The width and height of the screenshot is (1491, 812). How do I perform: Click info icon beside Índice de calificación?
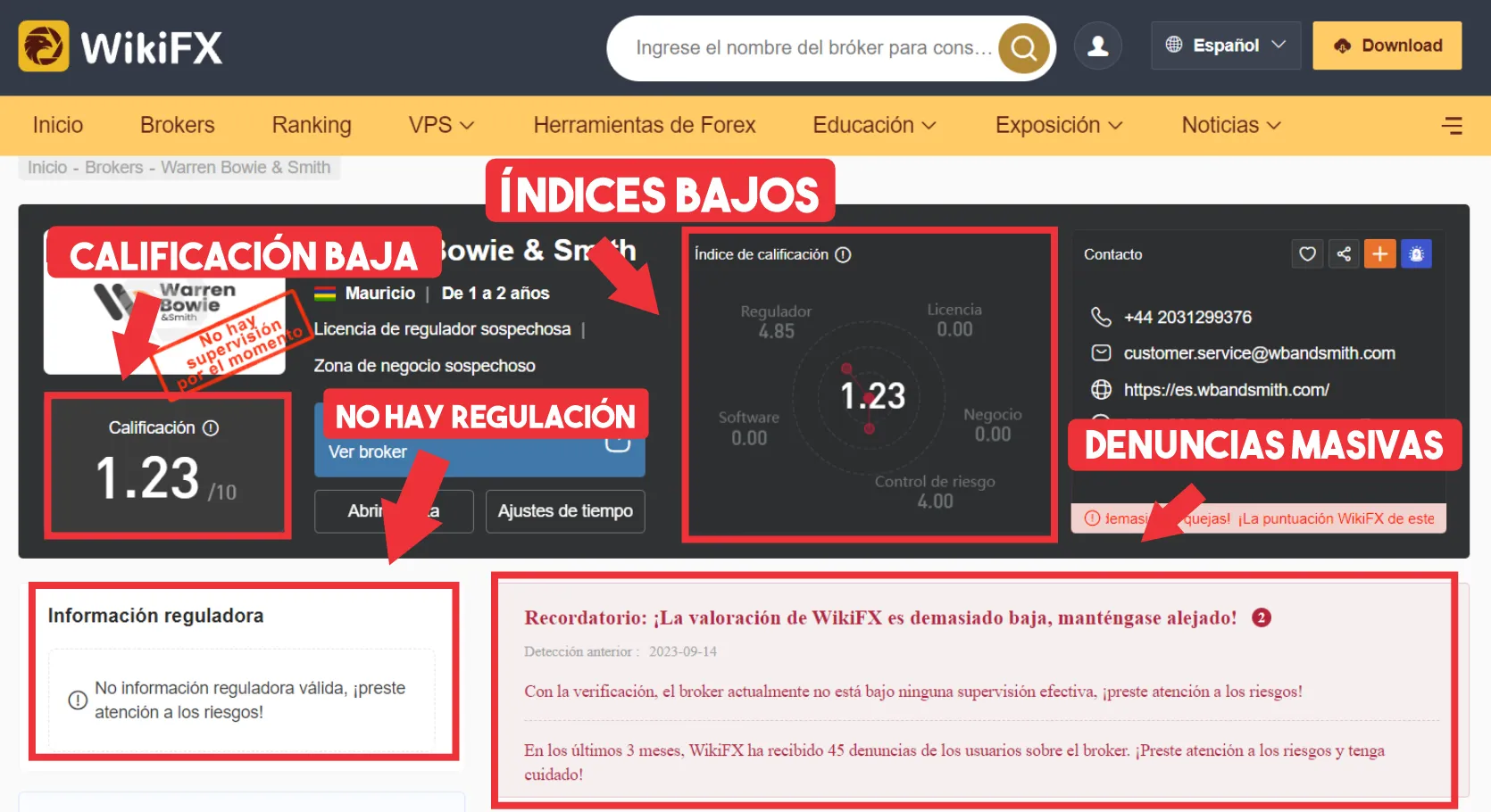(x=843, y=255)
